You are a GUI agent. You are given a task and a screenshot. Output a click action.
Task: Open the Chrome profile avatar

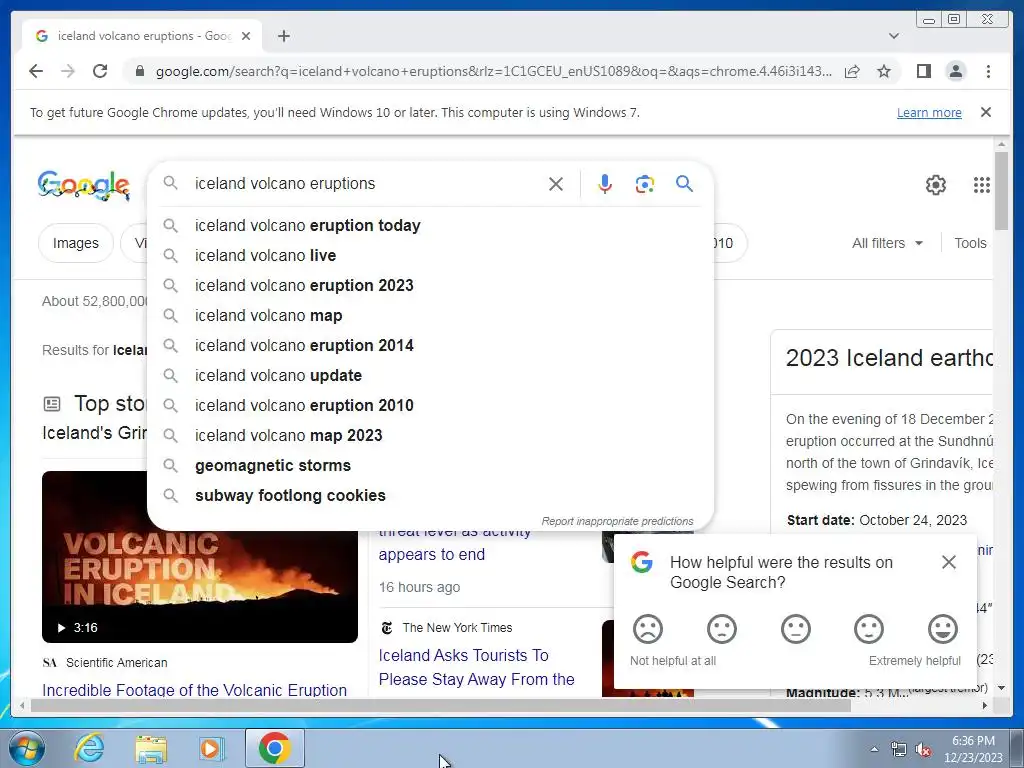[955, 71]
